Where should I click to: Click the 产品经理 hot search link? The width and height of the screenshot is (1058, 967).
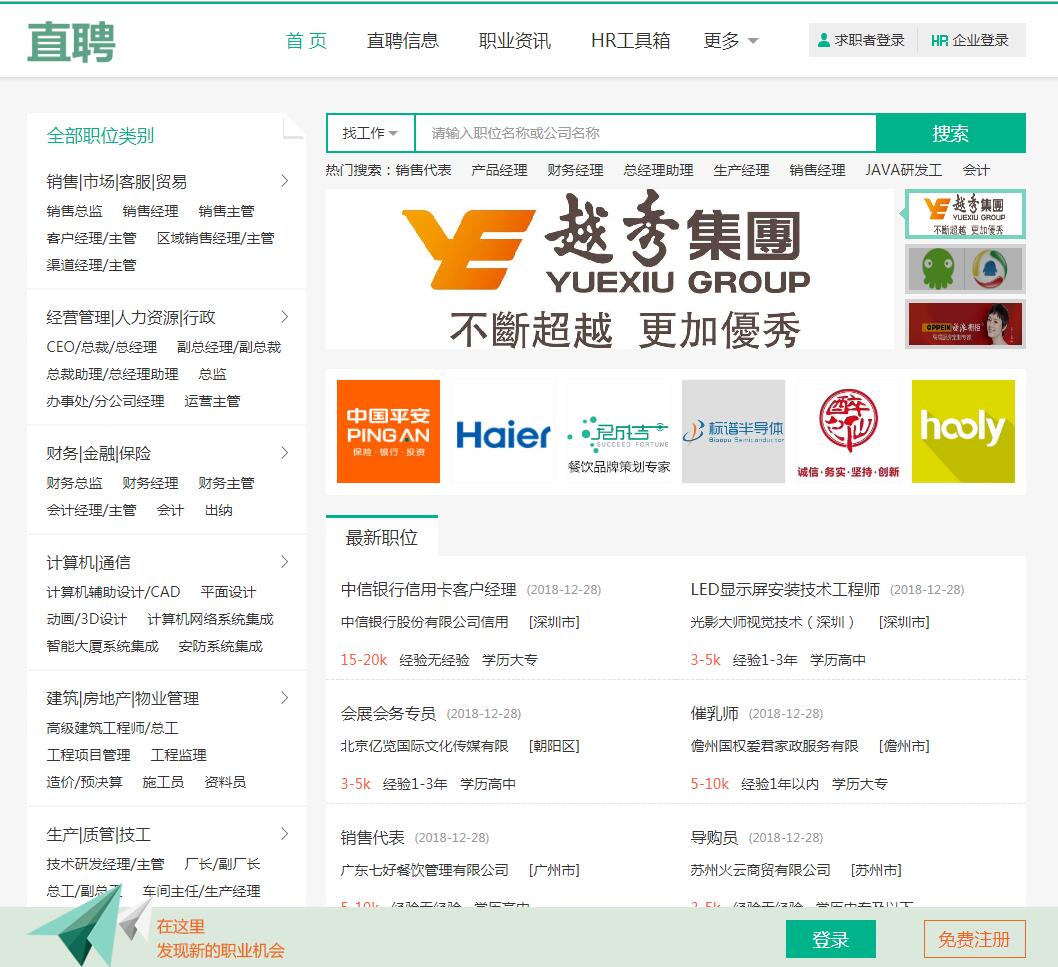(499, 170)
